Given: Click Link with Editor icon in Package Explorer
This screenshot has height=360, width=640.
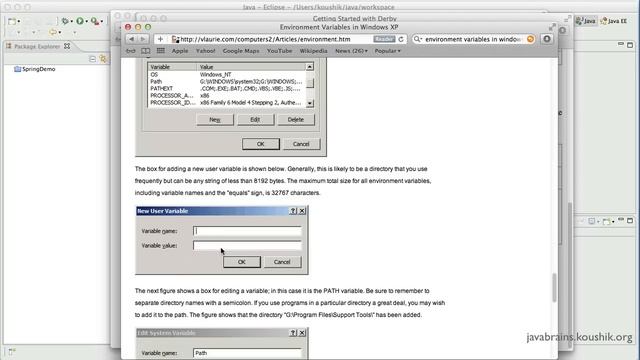Looking at the screenshot, I should coord(103,59).
